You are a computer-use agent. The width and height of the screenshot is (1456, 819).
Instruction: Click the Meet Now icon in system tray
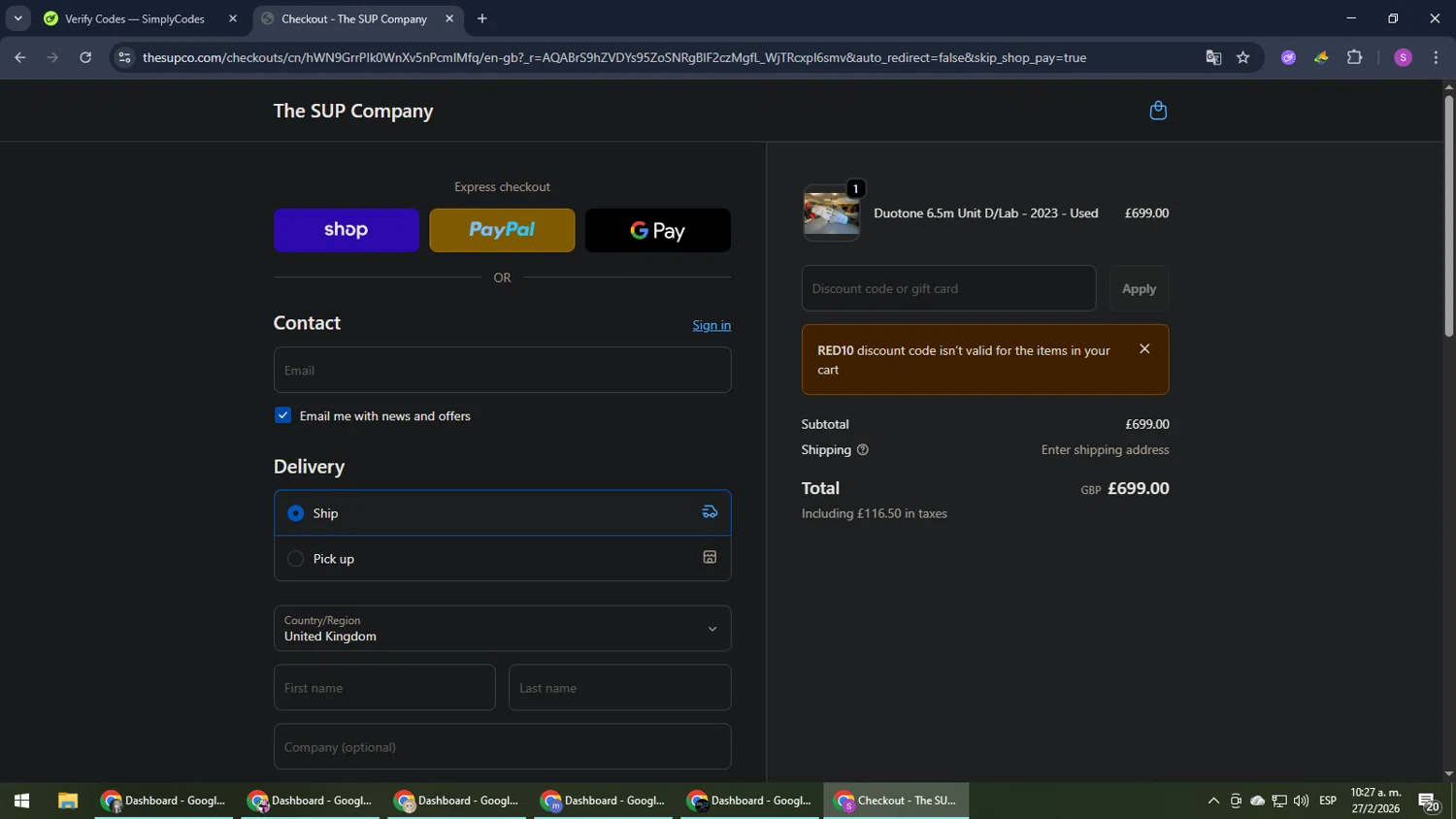(1236, 801)
